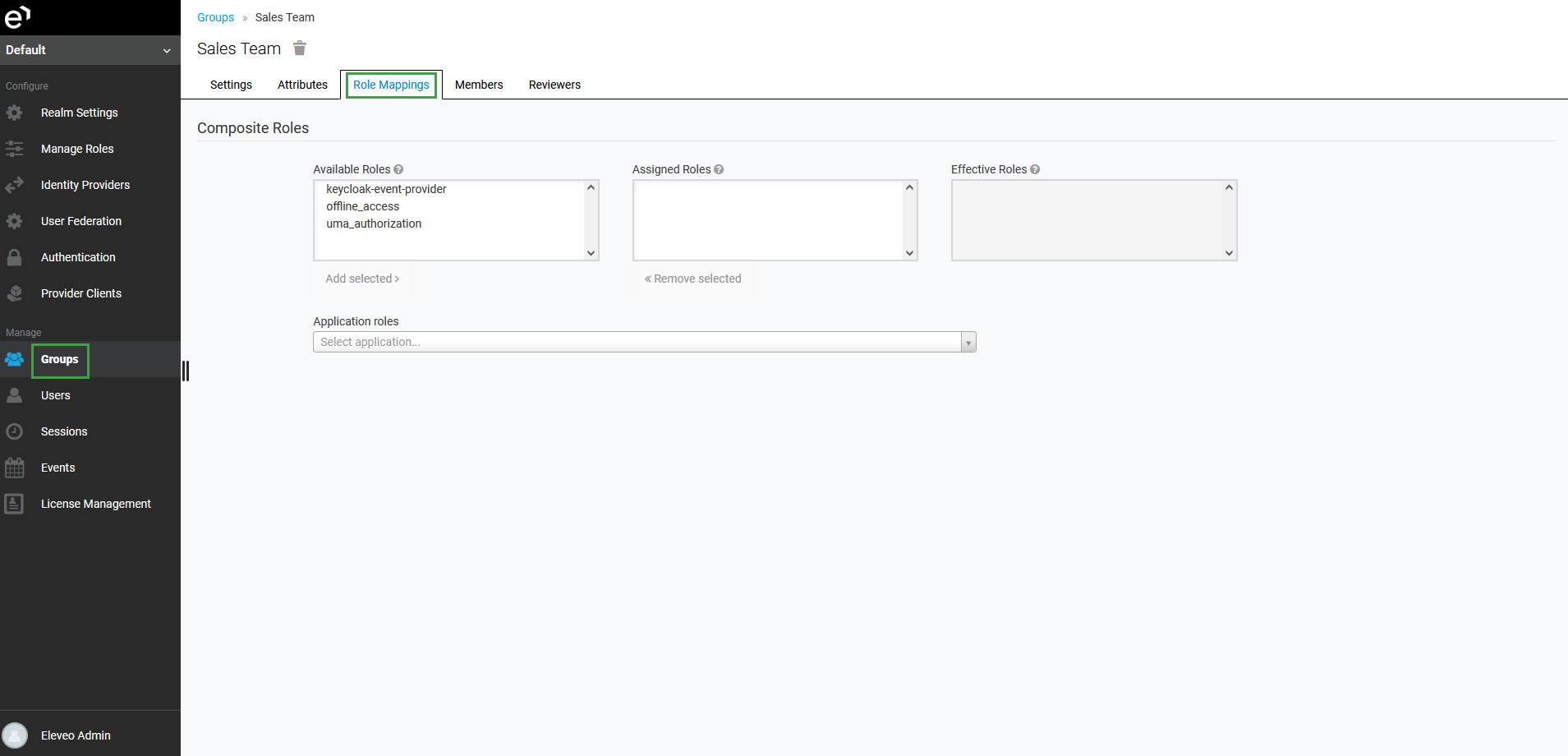Click the Sessions clock icon
The height and width of the screenshot is (756, 1568).
15,431
